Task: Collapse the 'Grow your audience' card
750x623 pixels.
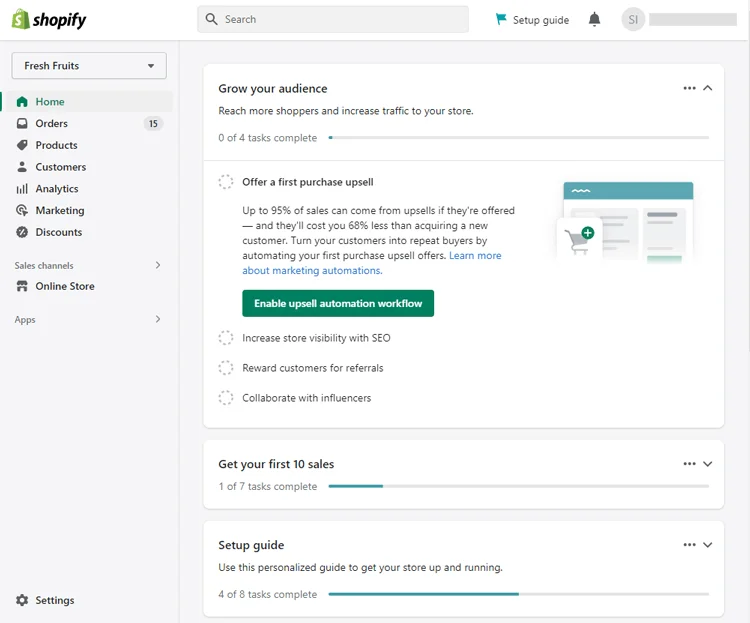Action: 707,88
